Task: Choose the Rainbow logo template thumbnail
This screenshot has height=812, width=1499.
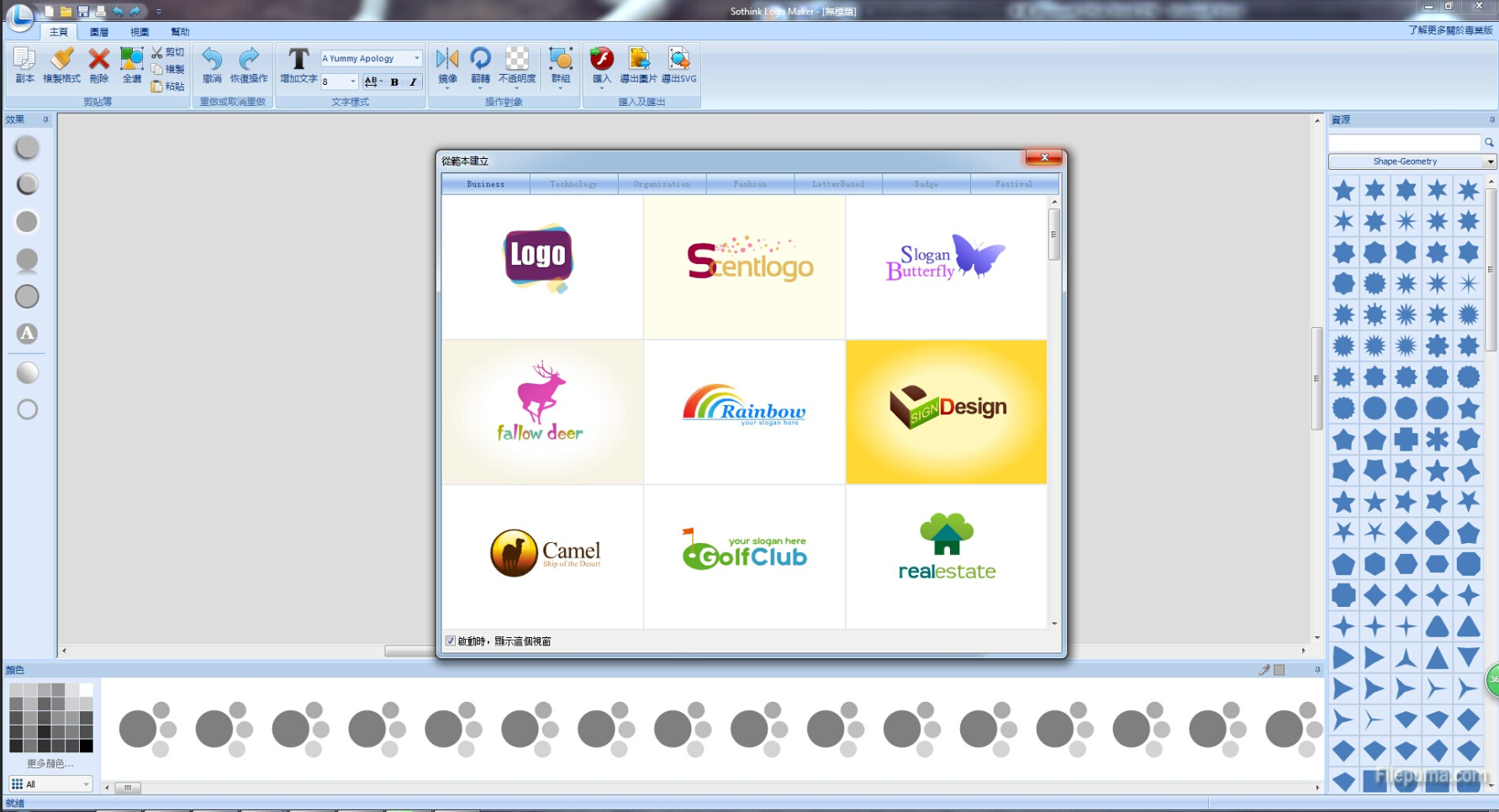Action: [744, 412]
